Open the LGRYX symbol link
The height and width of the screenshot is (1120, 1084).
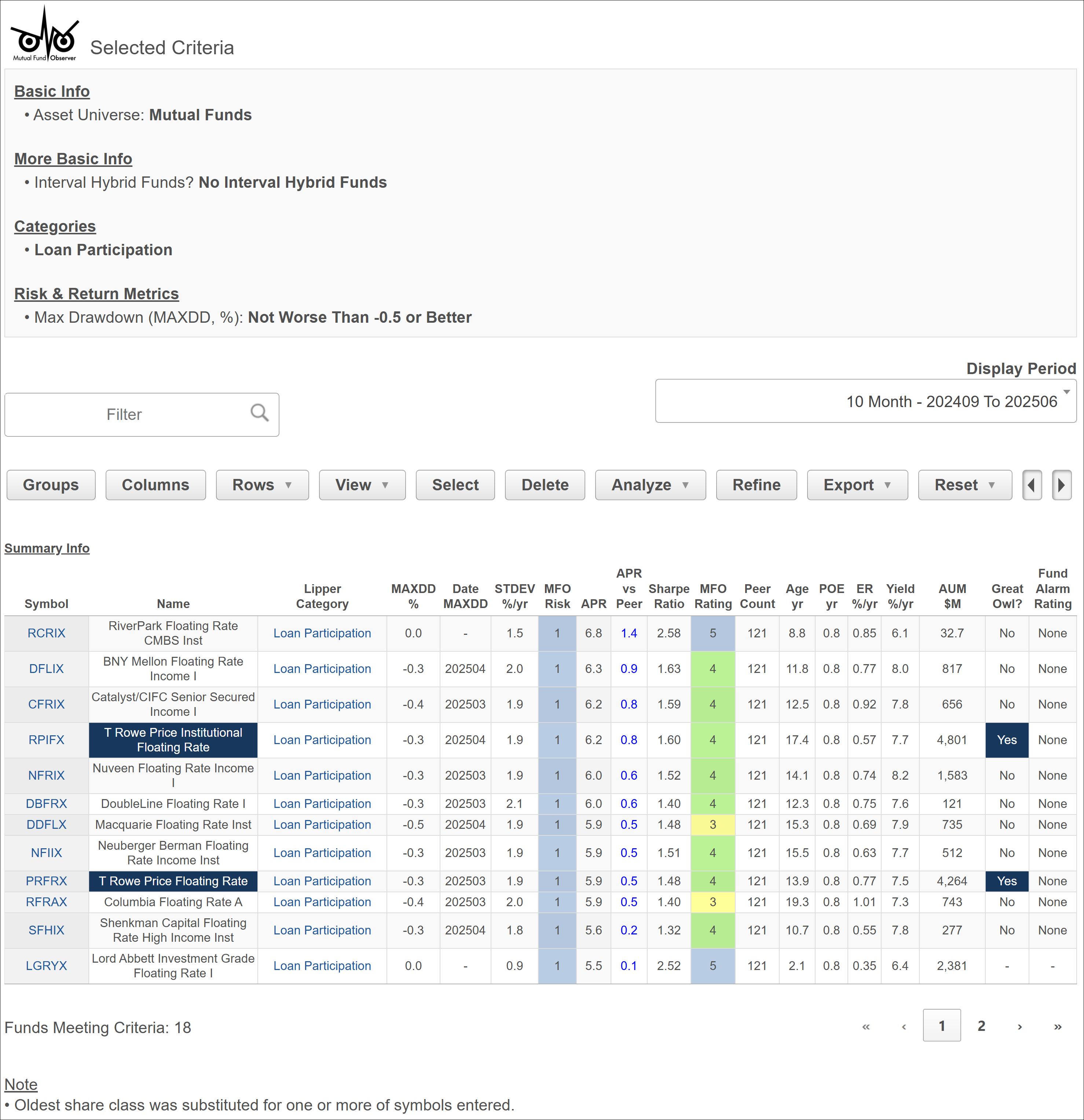tap(46, 966)
